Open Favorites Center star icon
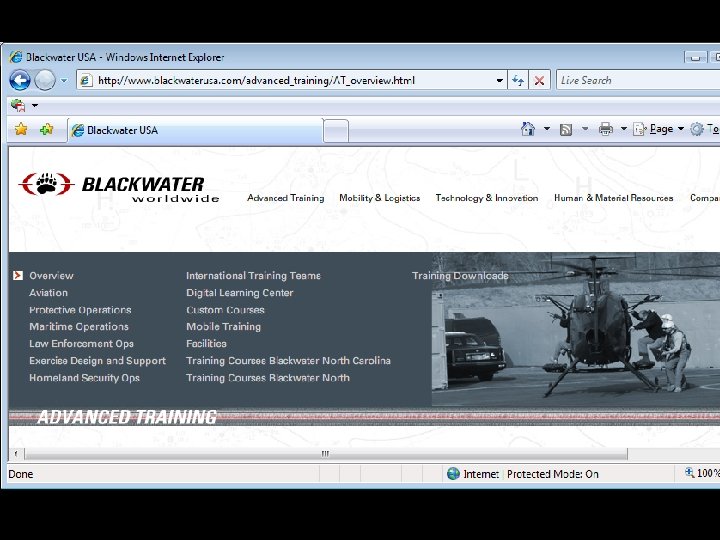 (x=21, y=130)
